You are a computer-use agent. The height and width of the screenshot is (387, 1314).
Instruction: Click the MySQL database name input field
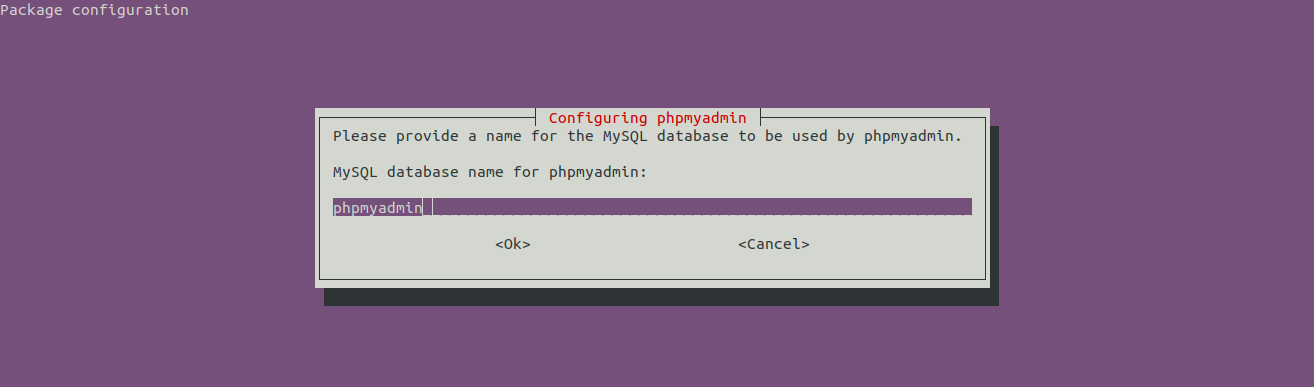tap(652, 207)
